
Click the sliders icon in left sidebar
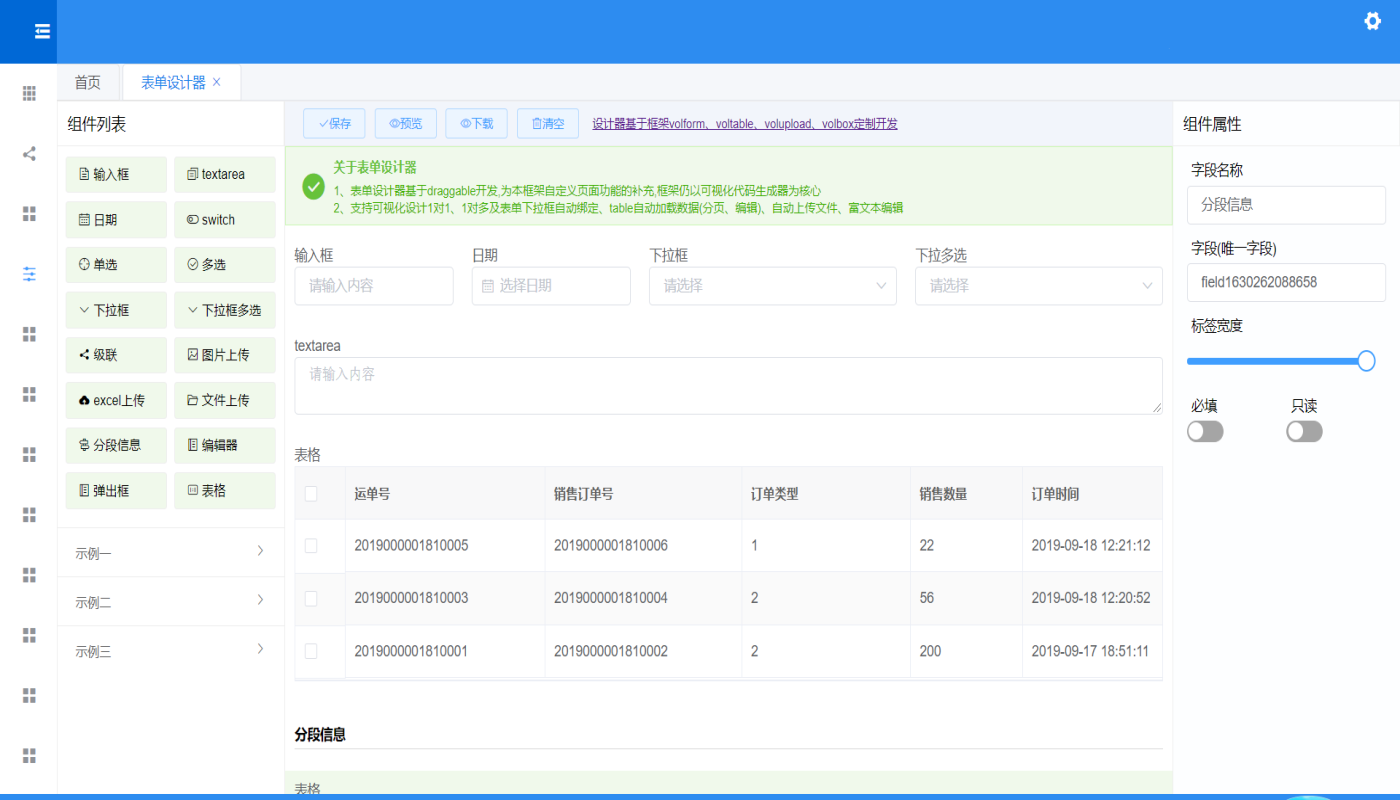pyautogui.click(x=29, y=274)
